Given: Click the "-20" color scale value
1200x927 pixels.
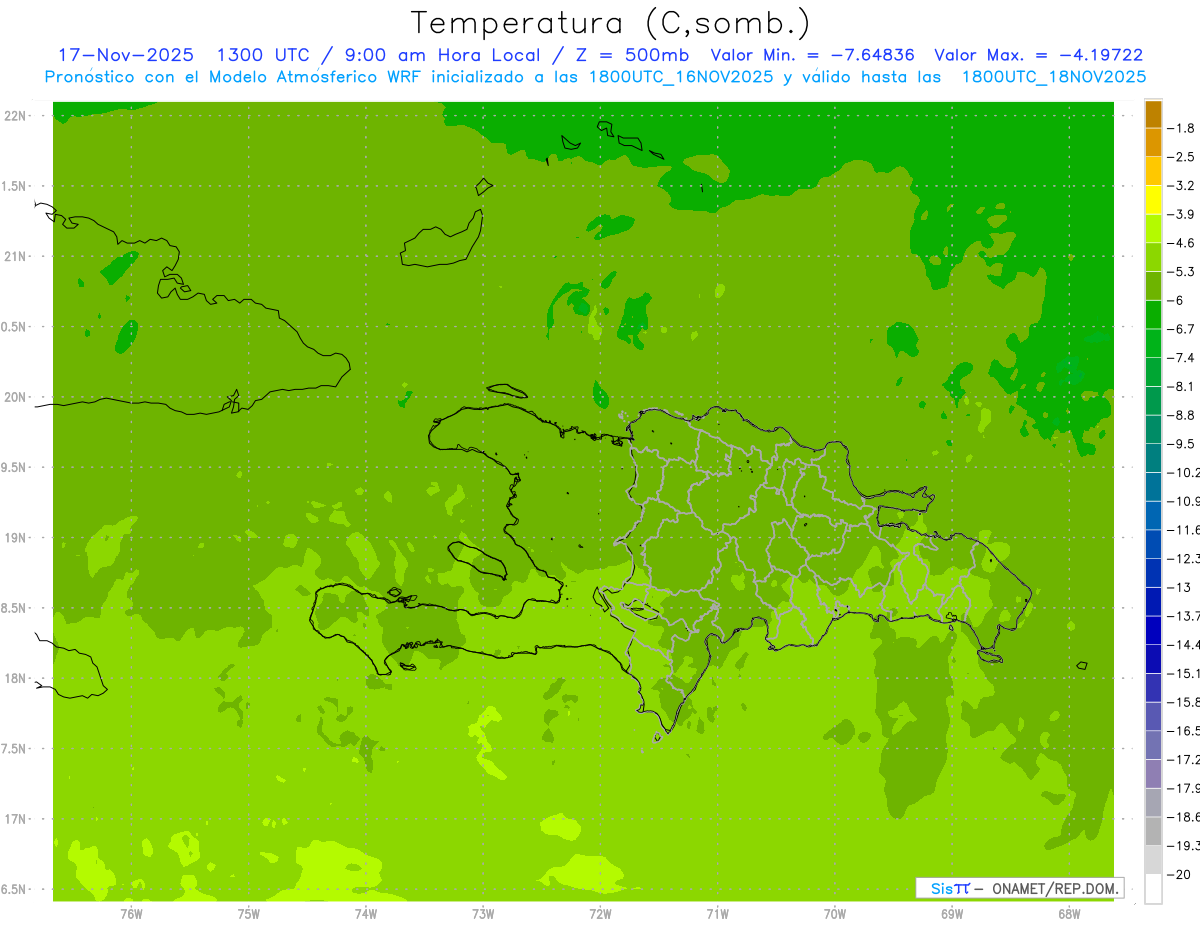Looking at the screenshot, I should 1180,874.
